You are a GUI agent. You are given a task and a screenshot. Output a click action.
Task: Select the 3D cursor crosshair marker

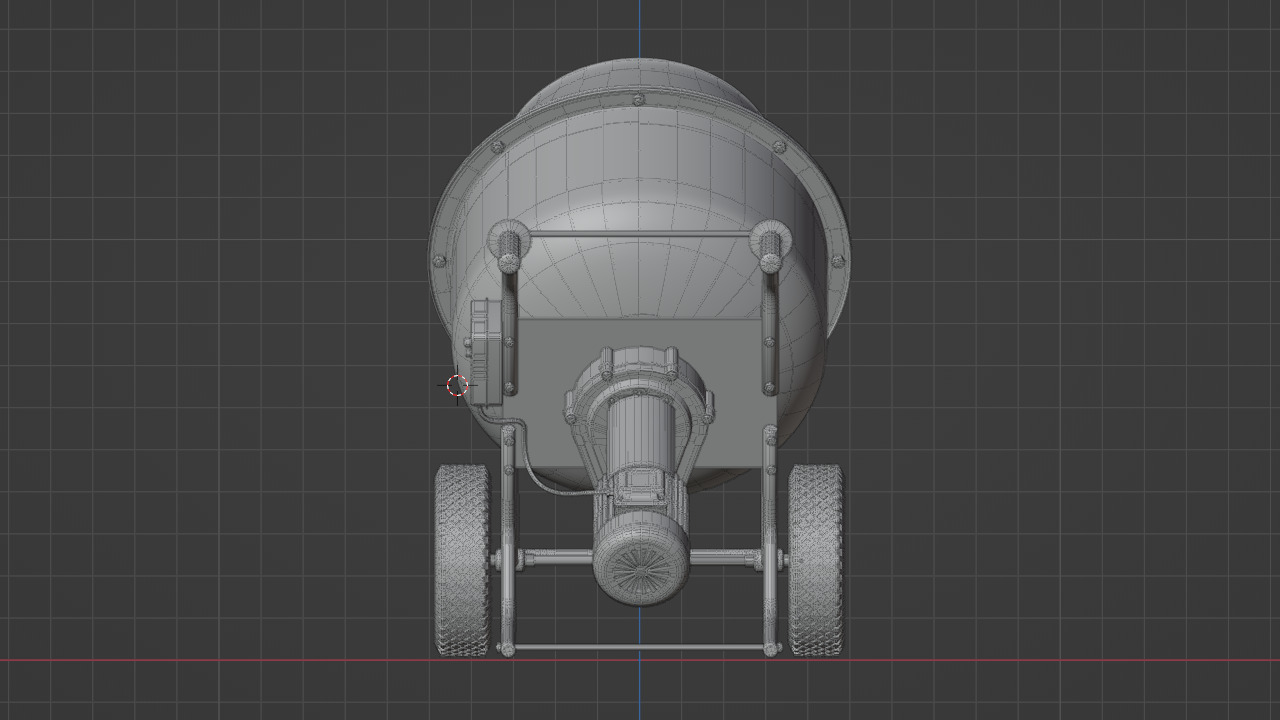tap(457, 386)
